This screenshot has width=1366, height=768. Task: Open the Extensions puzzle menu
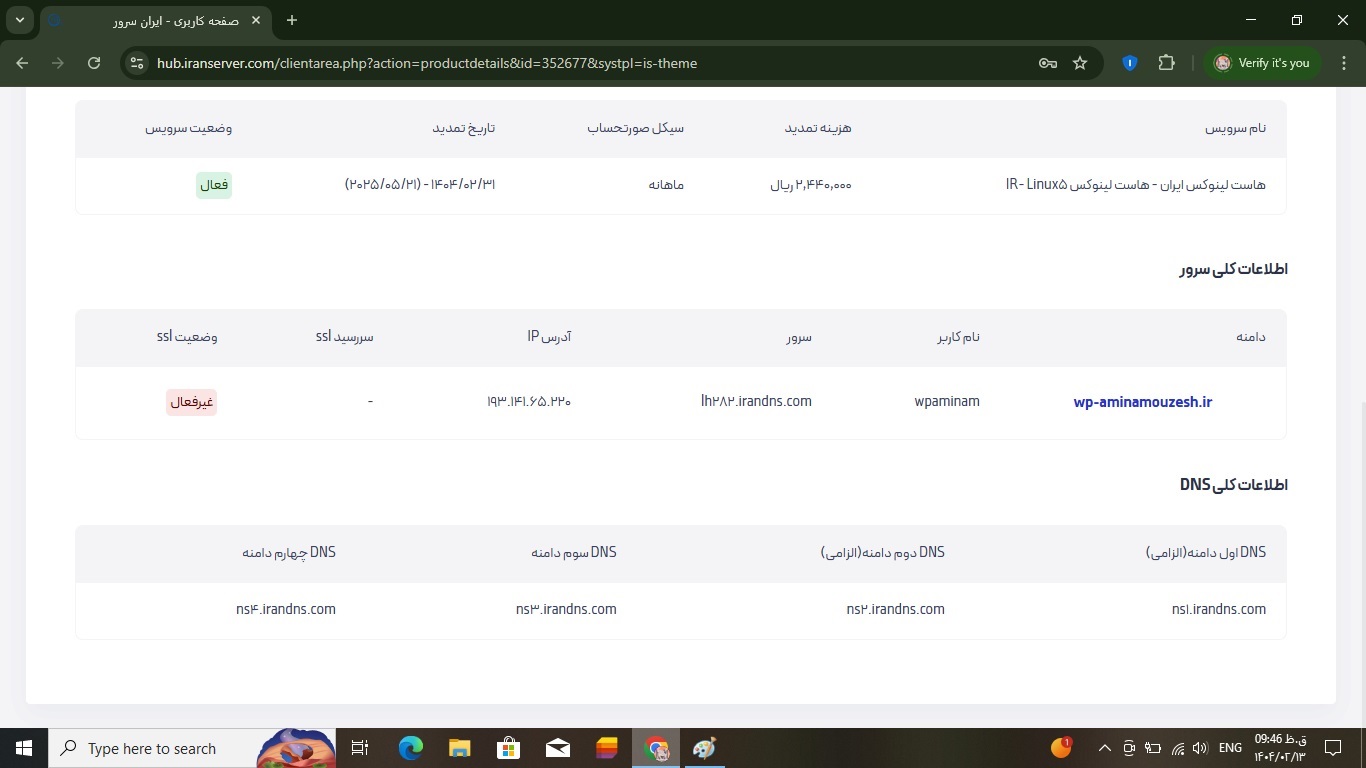[1166, 63]
